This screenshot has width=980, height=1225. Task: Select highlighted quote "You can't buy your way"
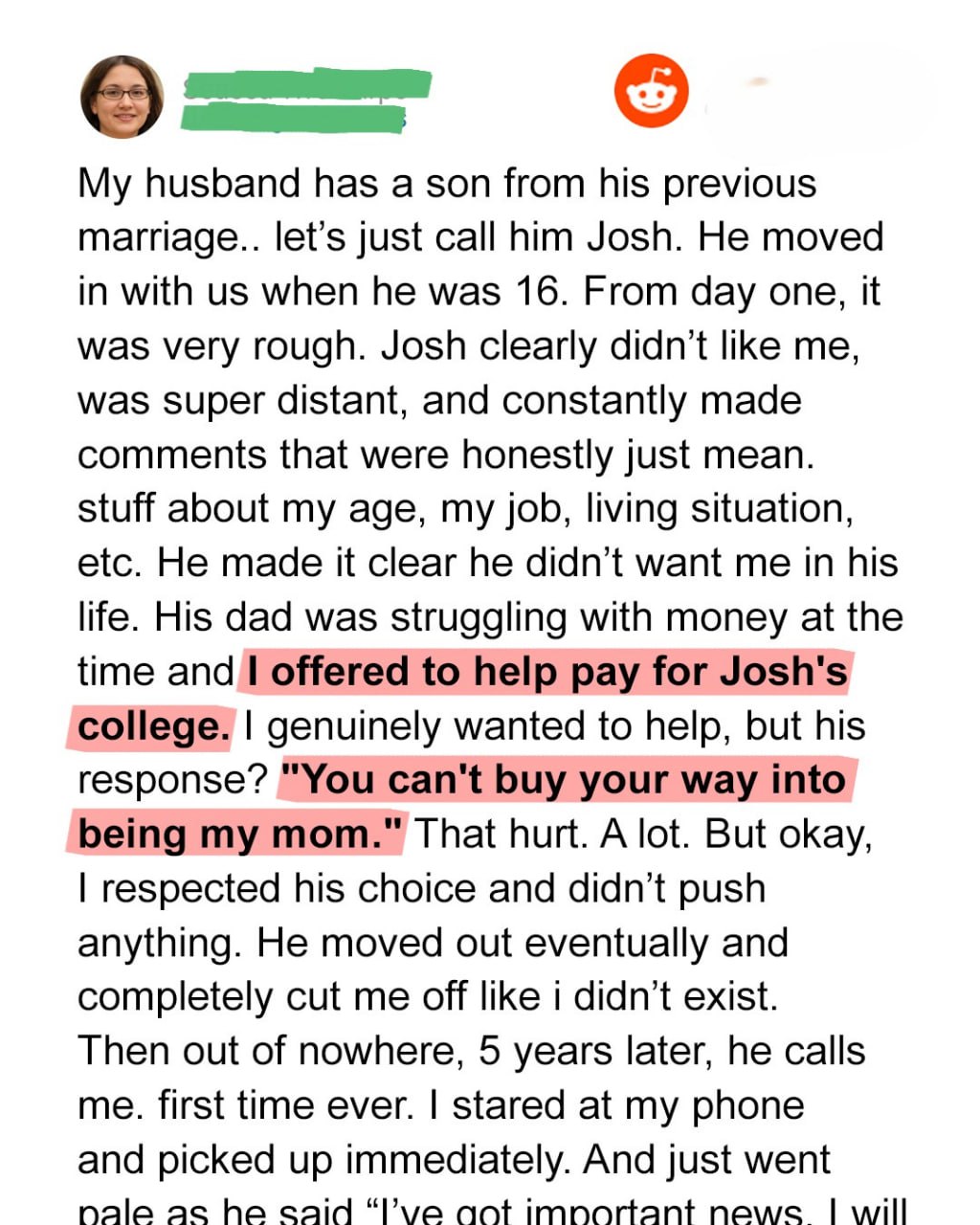(x=563, y=780)
